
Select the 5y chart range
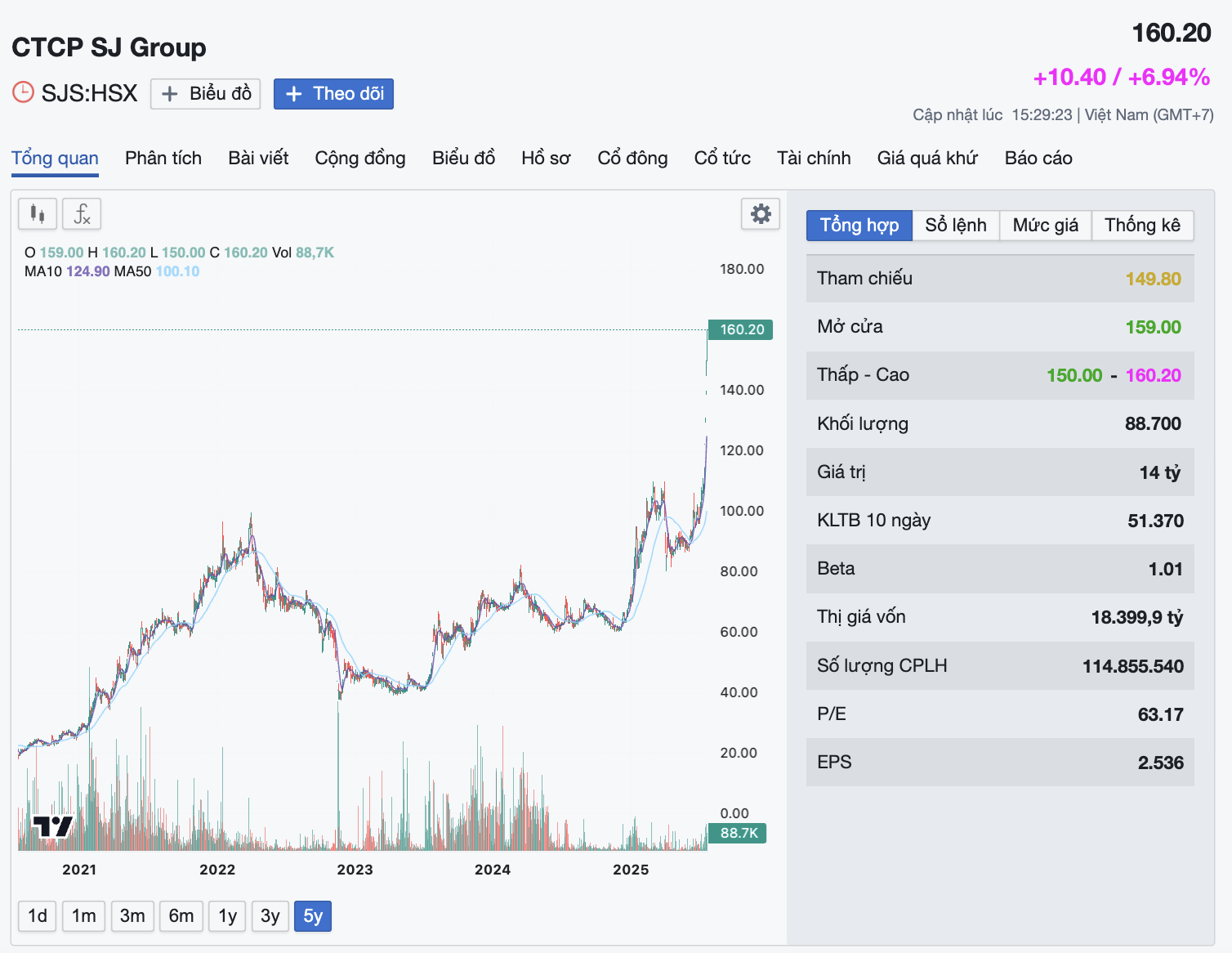pyautogui.click(x=313, y=916)
